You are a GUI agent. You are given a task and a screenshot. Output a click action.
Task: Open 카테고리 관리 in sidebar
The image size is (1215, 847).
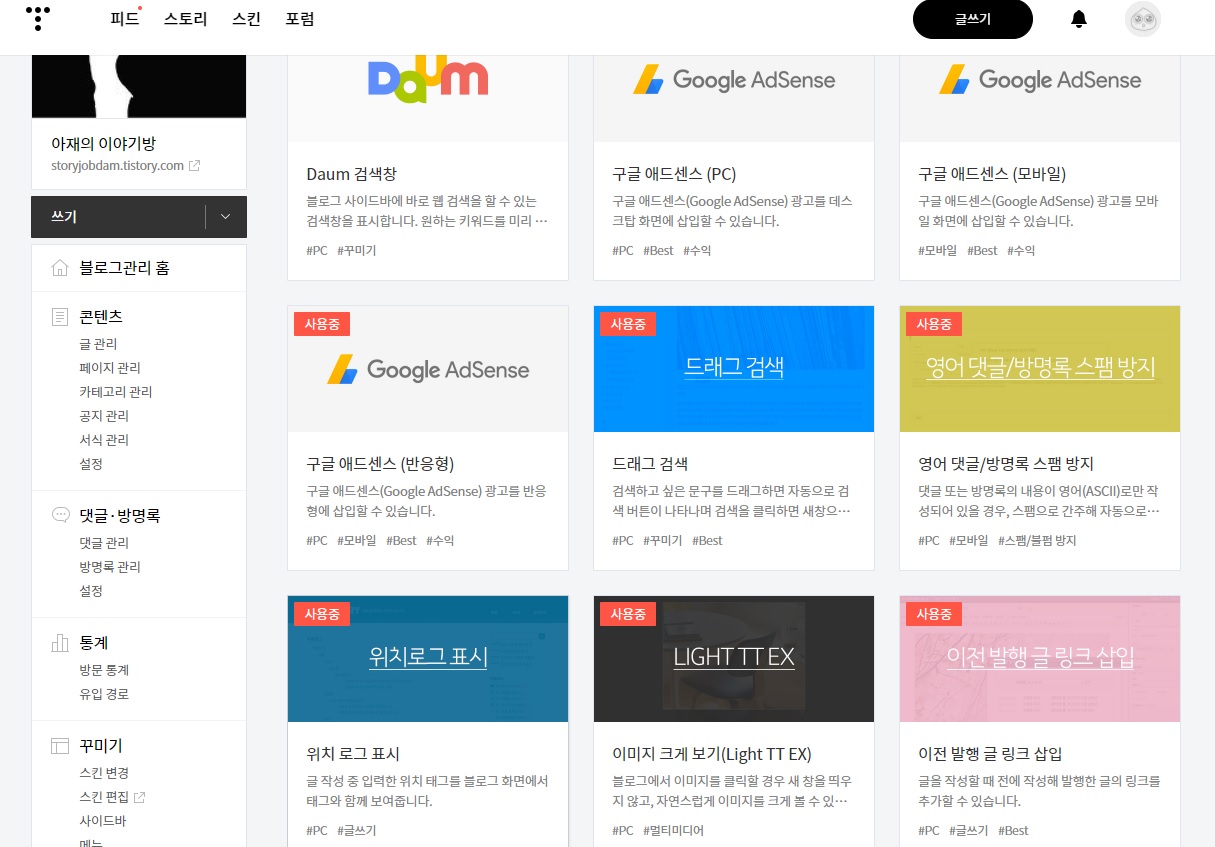tap(116, 392)
